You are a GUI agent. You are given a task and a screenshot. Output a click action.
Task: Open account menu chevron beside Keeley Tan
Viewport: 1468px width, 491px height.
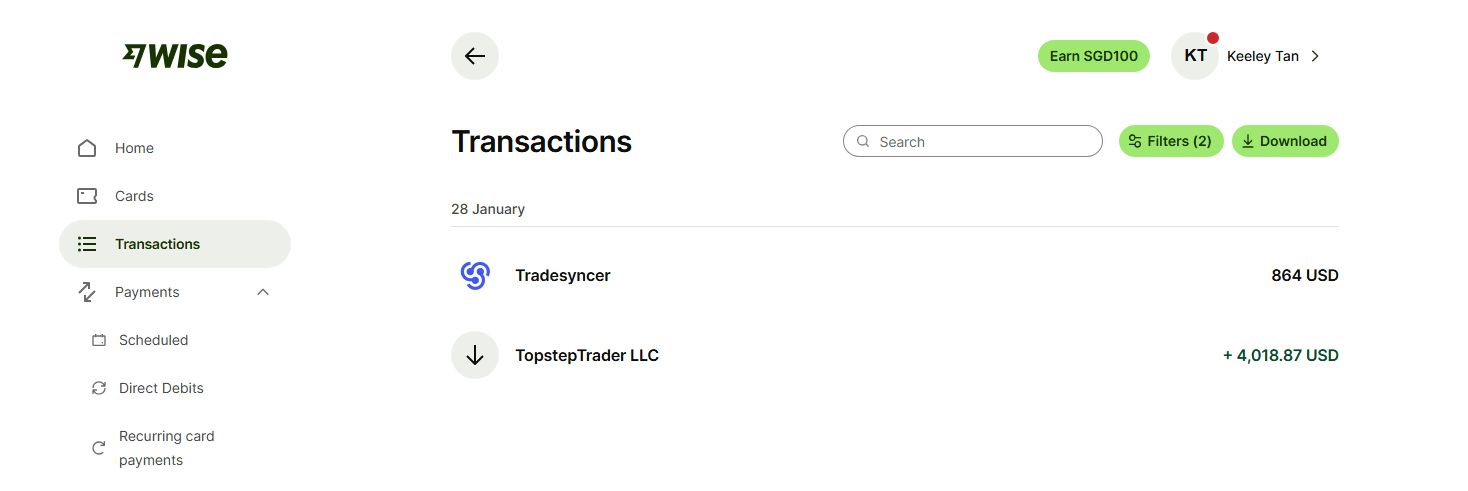(1315, 56)
